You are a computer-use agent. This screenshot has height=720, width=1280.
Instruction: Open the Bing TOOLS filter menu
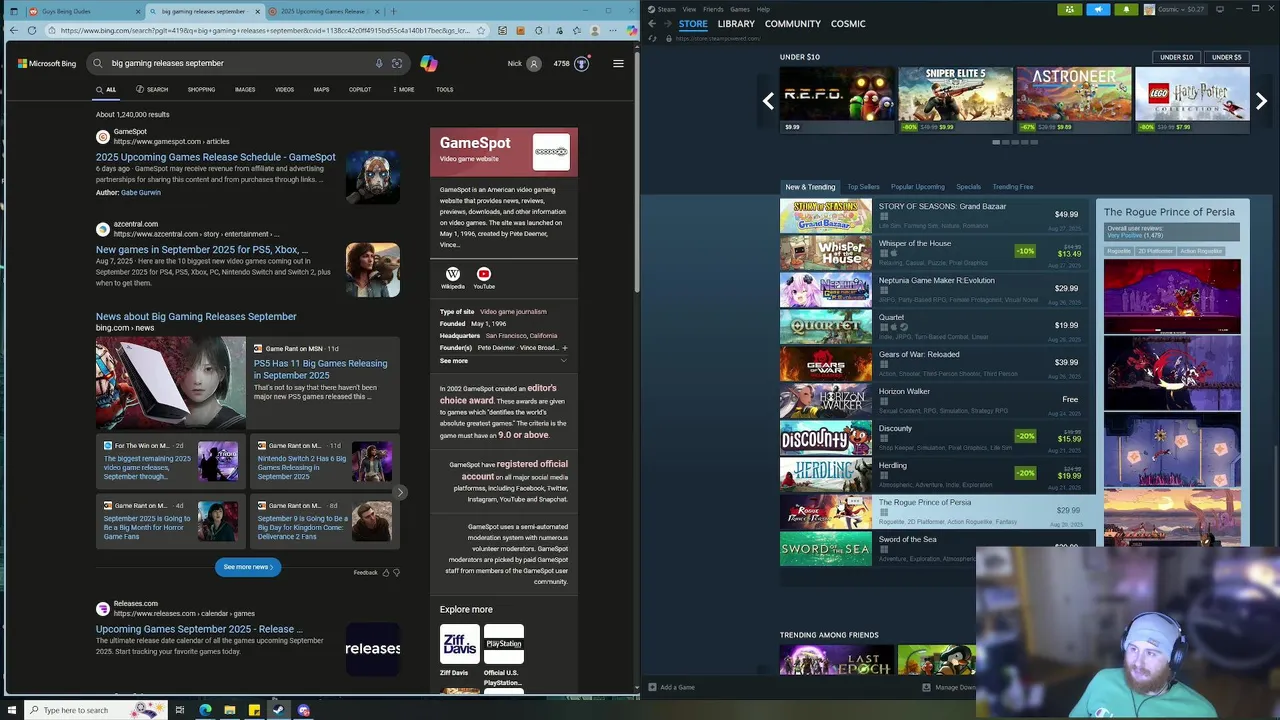(x=444, y=90)
